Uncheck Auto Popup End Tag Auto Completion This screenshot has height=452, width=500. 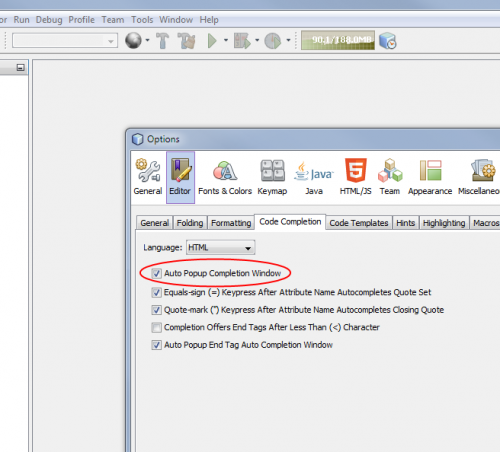point(156,345)
